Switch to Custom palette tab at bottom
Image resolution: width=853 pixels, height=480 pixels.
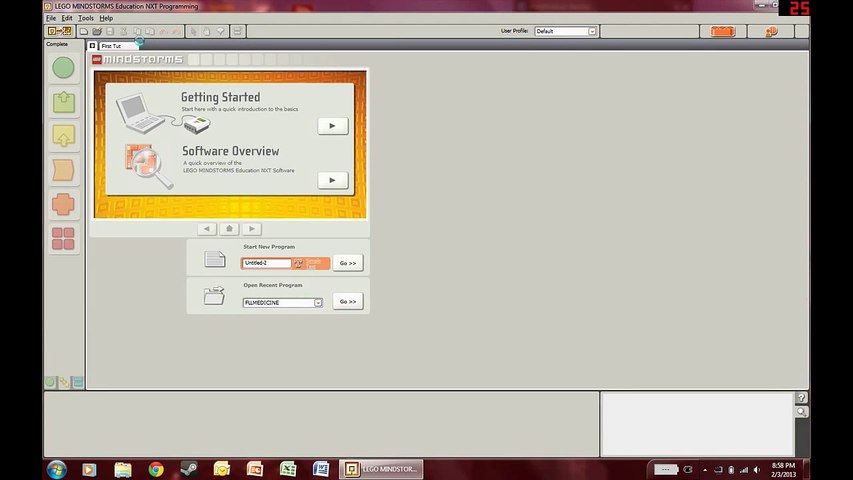point(78,383)
